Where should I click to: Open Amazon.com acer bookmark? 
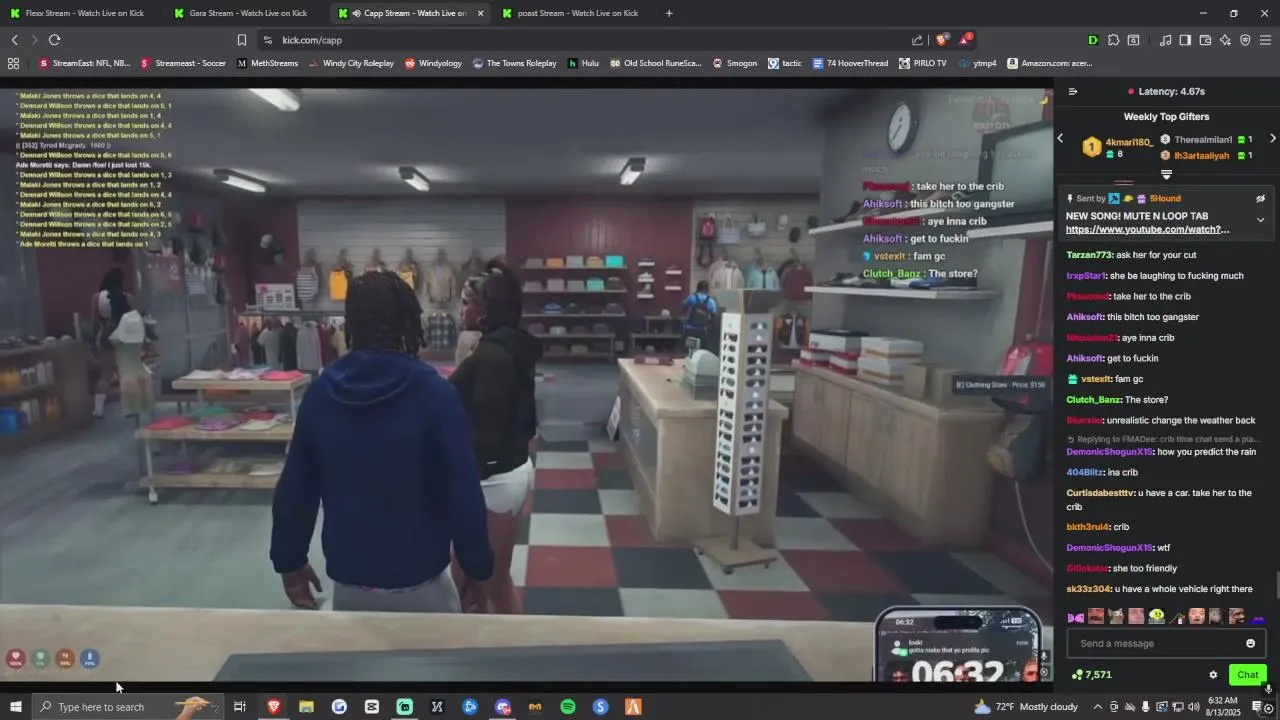point(1050,63)
